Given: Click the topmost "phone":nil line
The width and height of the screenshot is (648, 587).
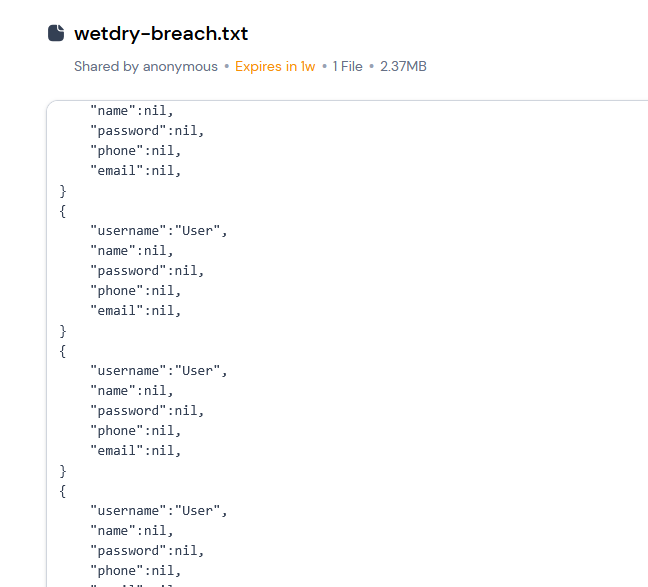Looking at the screenshot, I should tap(138, 151).
